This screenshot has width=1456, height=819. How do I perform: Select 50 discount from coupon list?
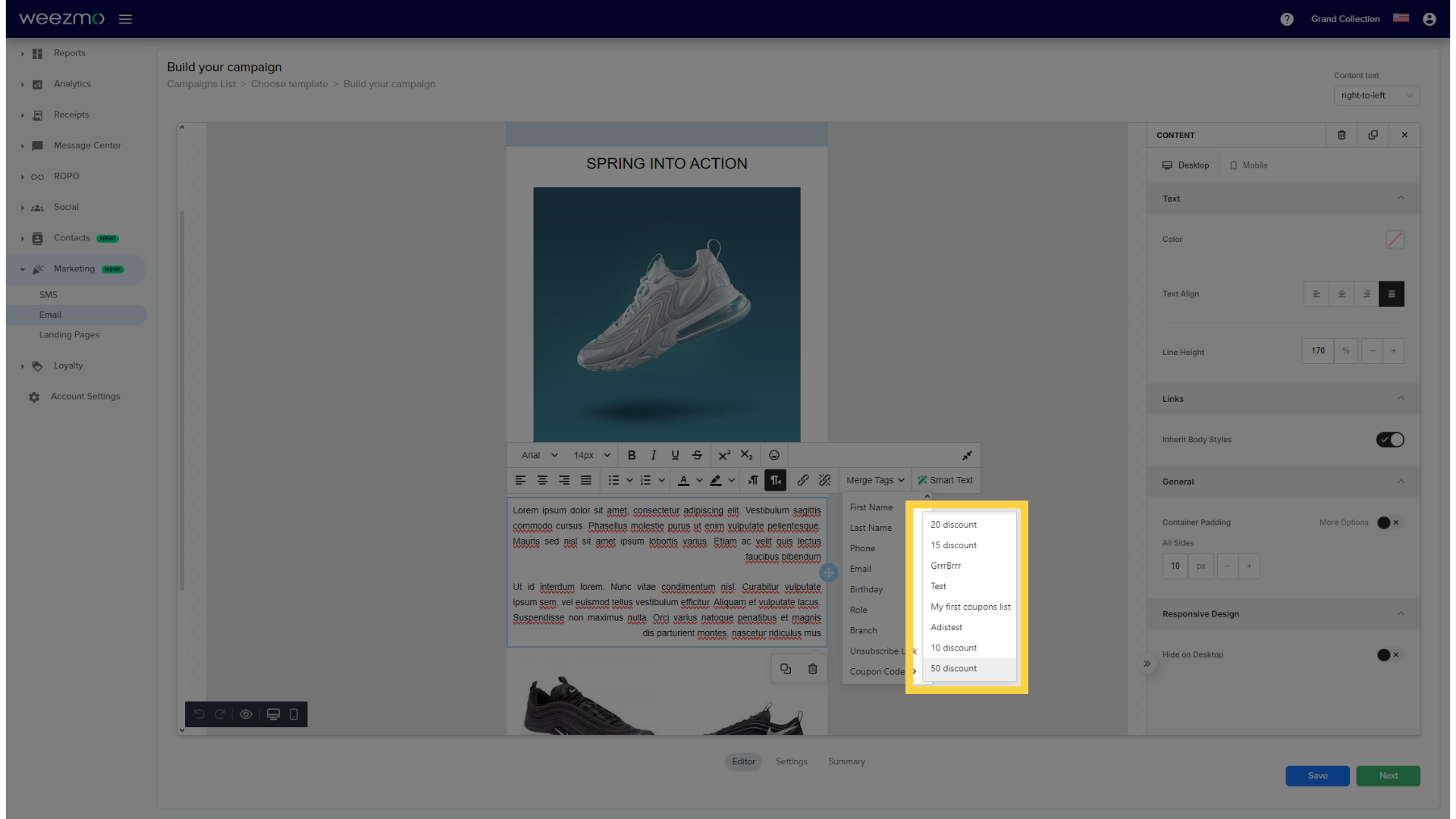[954, 668]
